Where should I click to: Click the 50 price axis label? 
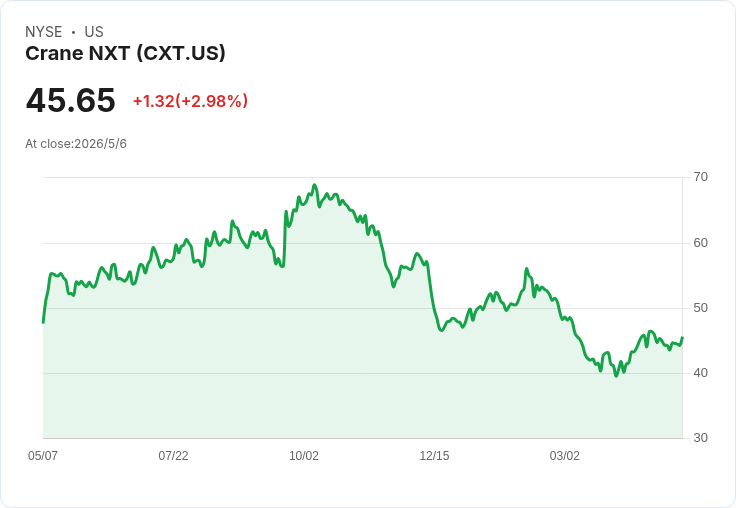pyautogui.click(x=700, y=308)
